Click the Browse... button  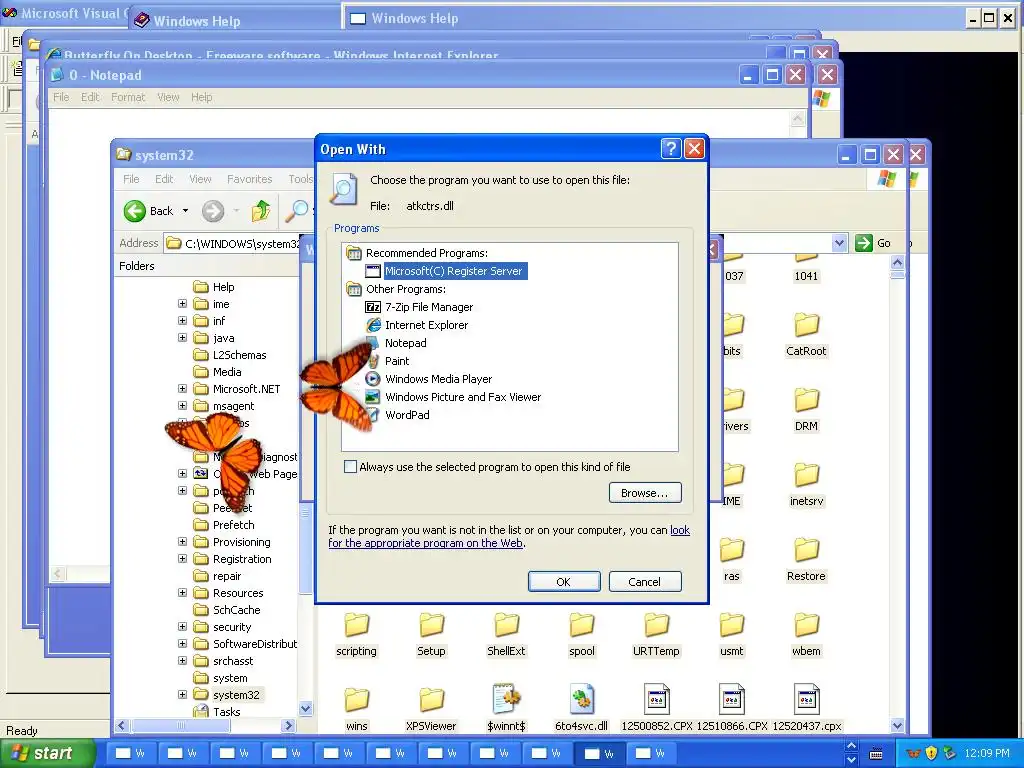(645, 493)
